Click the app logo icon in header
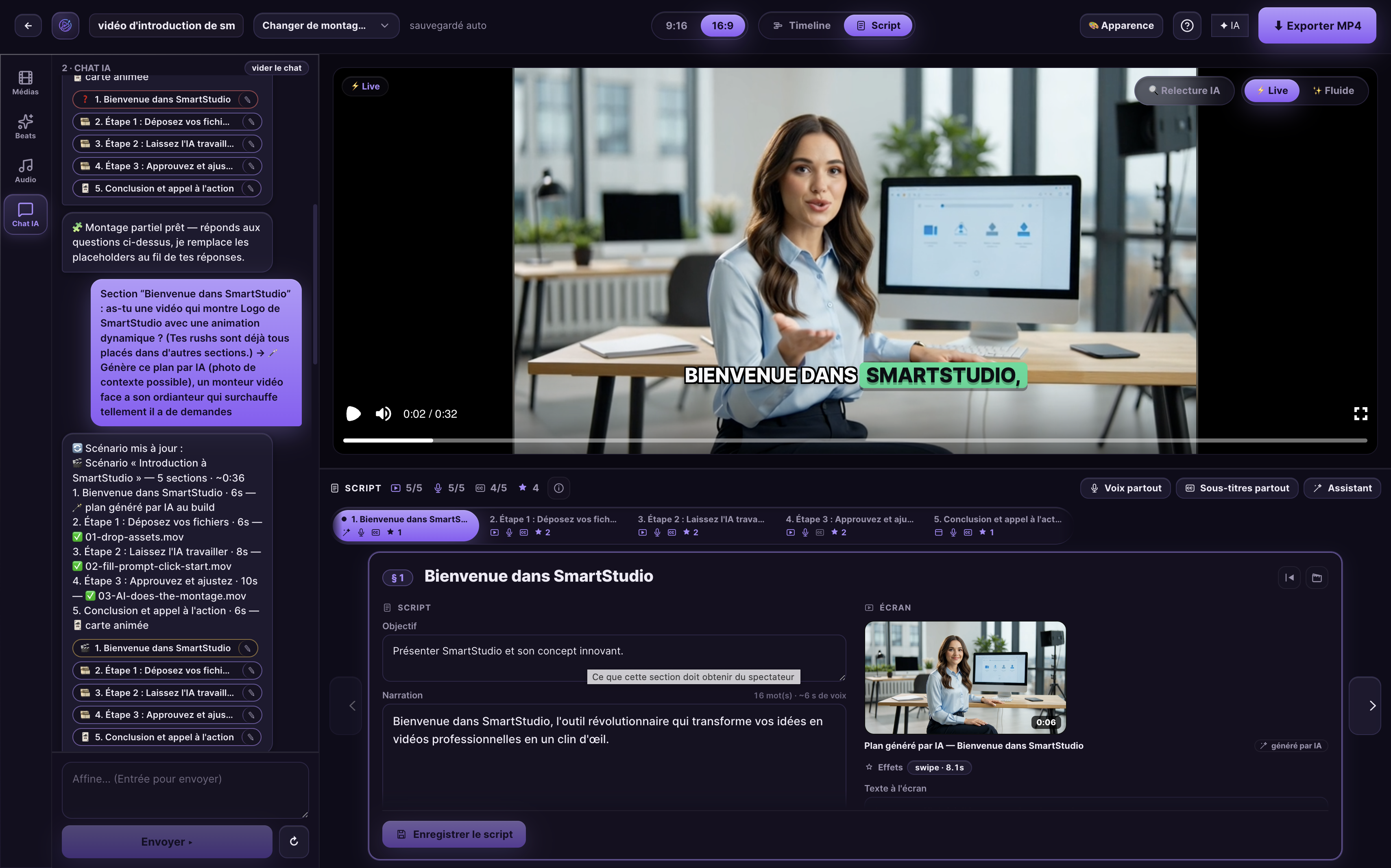Screen dimensions: 1391x868 (x=65, y=25)
